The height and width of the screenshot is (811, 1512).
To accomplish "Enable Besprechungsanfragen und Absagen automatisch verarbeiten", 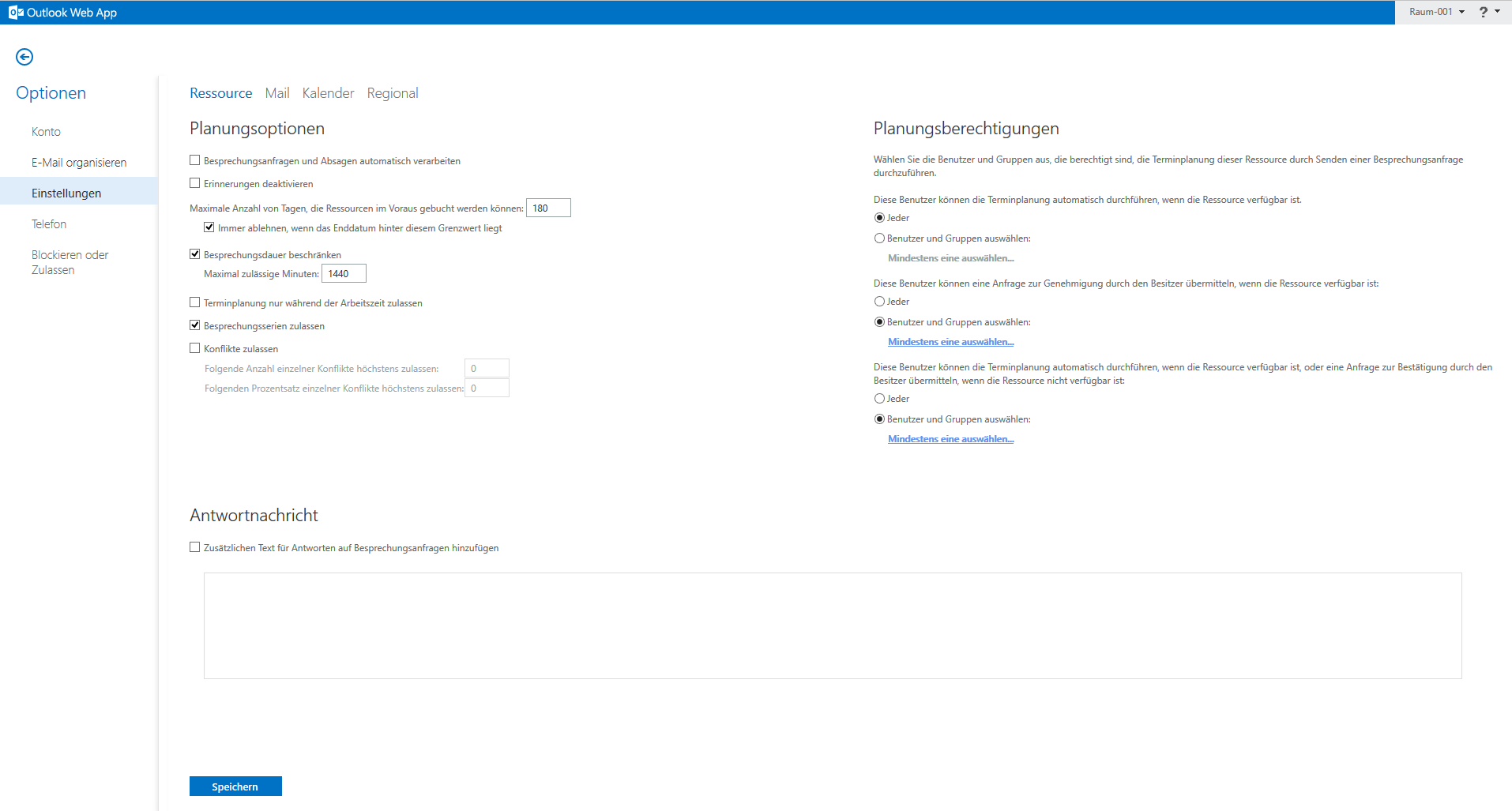I will (x=195, y=160).
